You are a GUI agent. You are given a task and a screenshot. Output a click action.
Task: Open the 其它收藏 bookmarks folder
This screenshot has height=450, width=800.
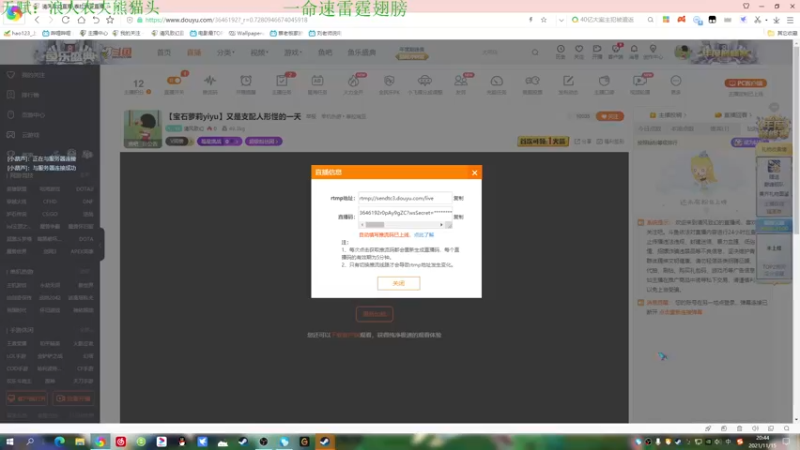783,33
